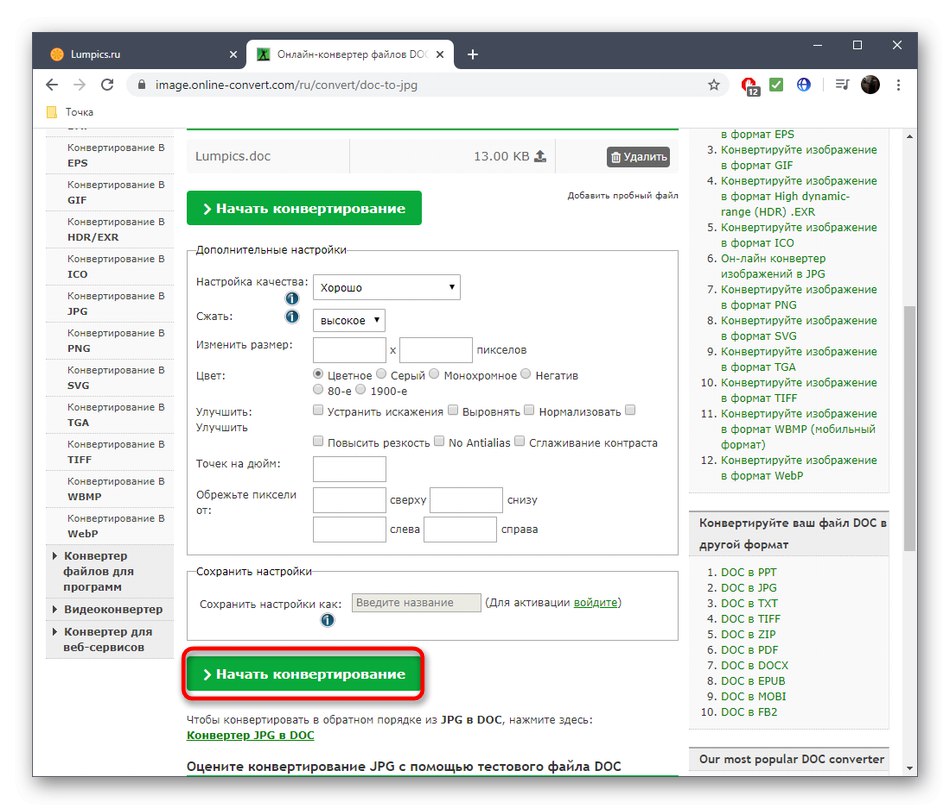Go back using the browser back arrow
This screenshot has width=950, height=809.
(x=52, y=85)
